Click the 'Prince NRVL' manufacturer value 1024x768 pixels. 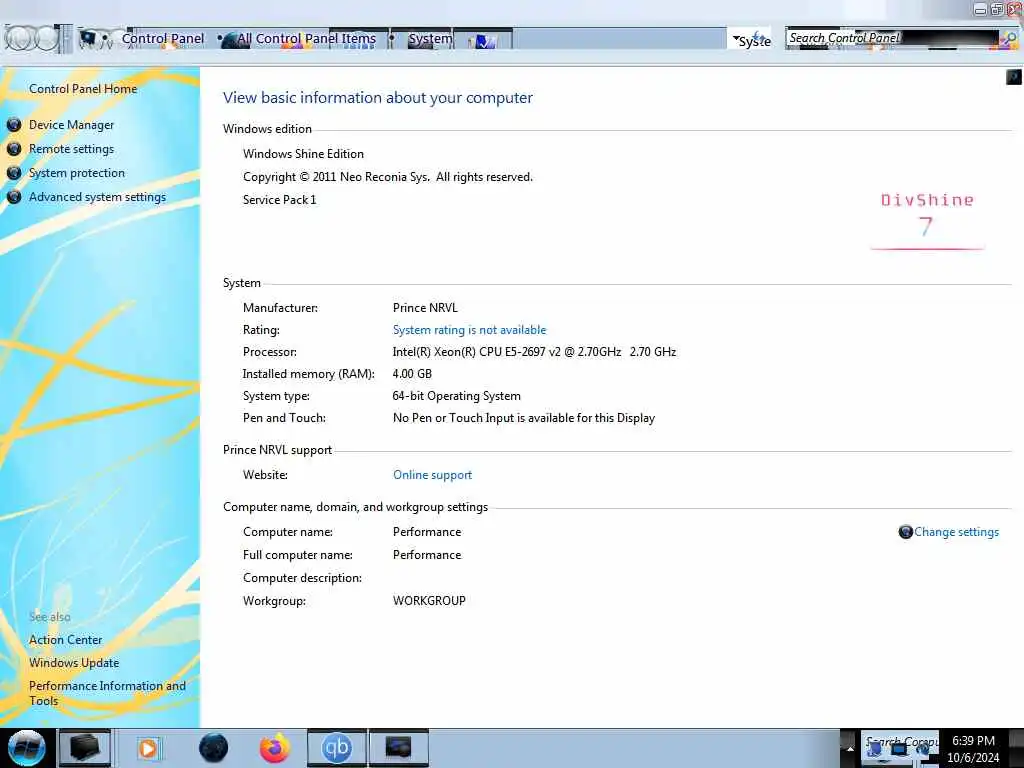(425, 308)
